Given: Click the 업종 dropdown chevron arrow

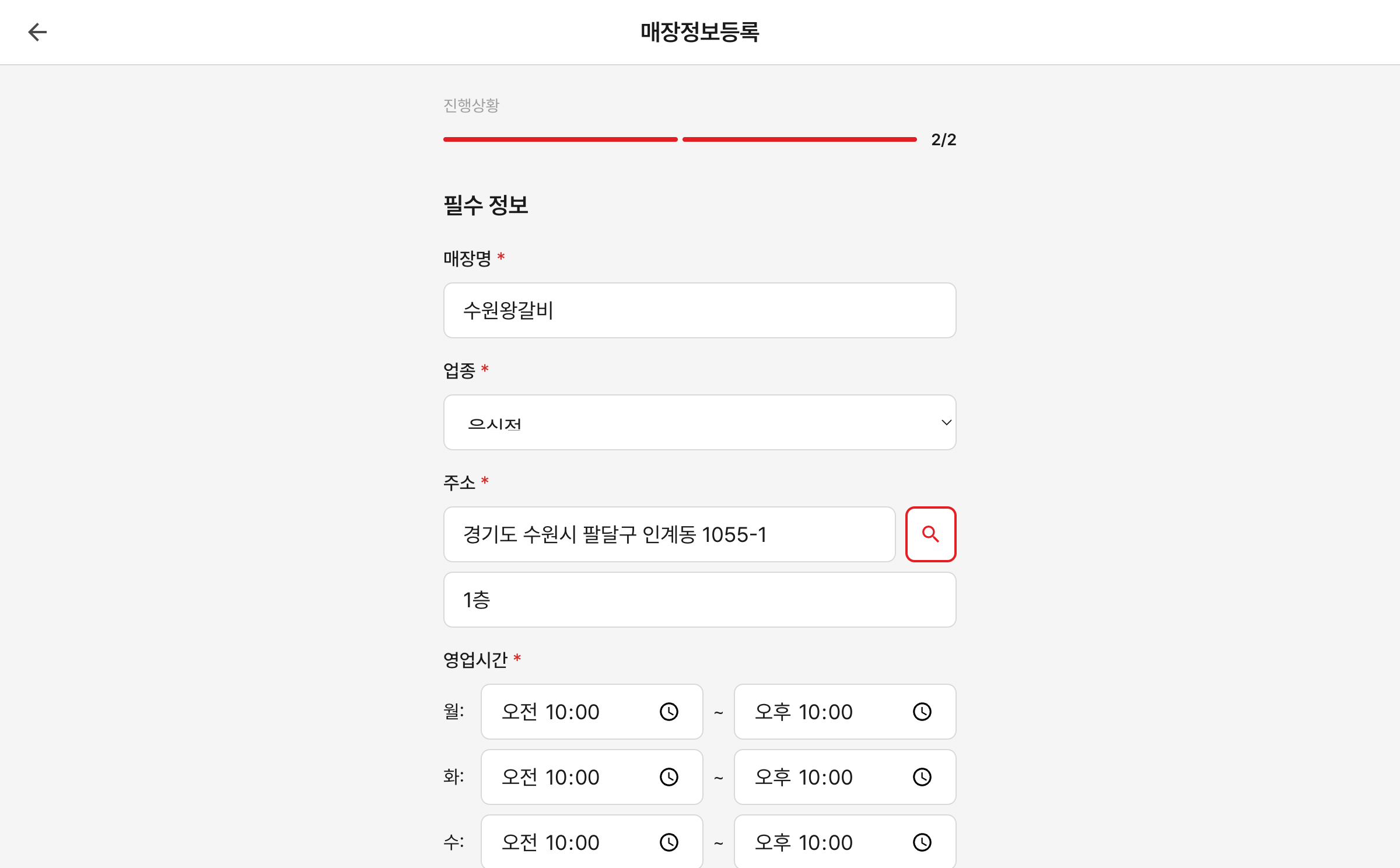Looking at the screenshot, I should pyautogui.click(x=946, y=422).
